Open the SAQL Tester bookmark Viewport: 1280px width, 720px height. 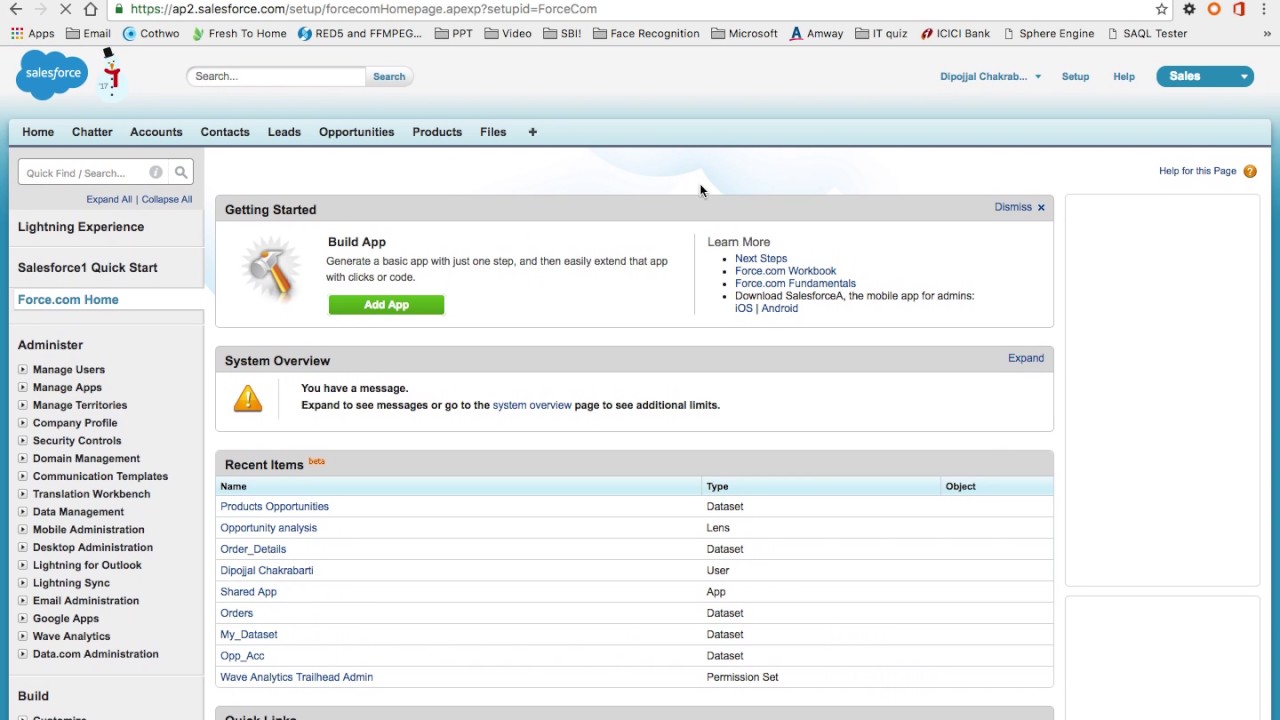(x=1146, y=33)
